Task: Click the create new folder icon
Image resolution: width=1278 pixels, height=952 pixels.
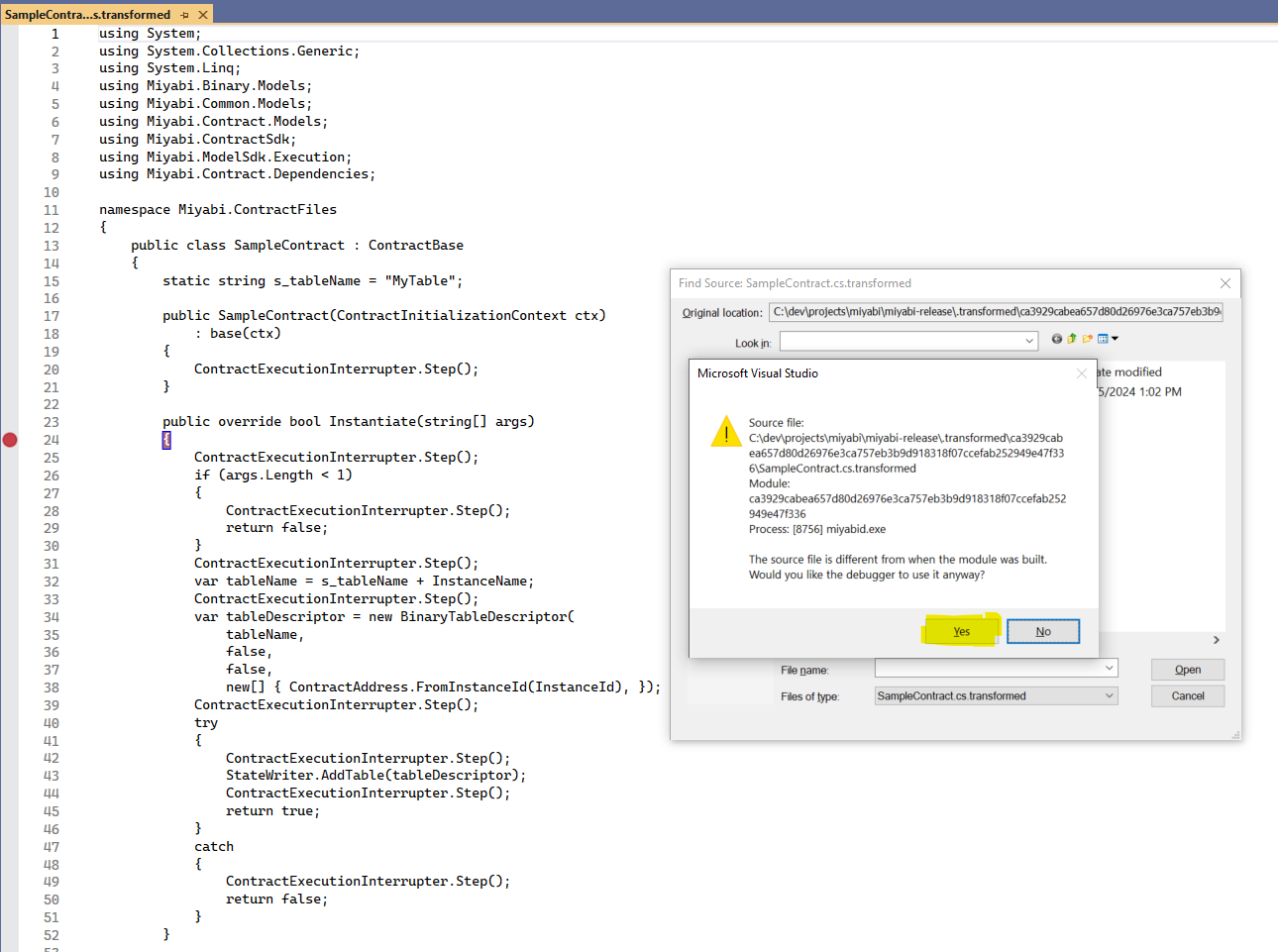Action: pos(1088,339)
